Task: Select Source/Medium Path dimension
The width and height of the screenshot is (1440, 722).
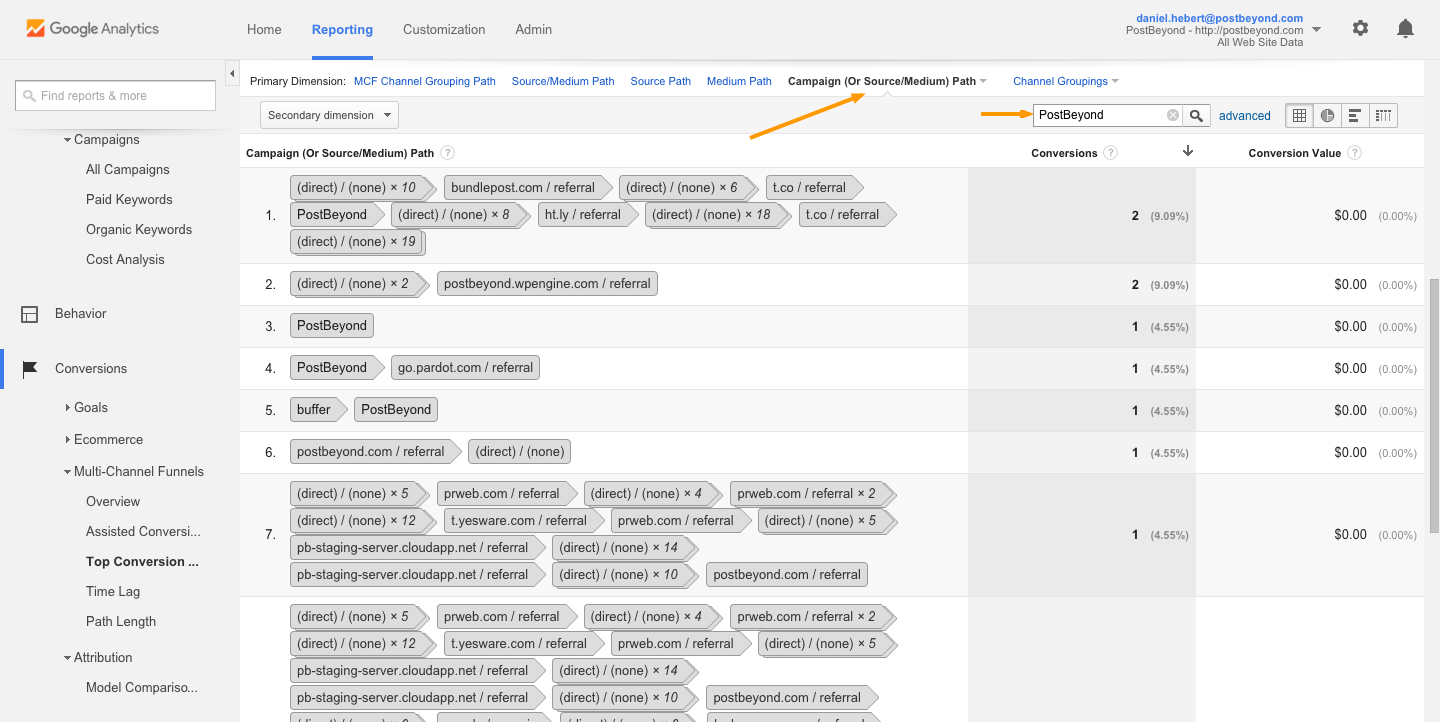Action: pos(563,81)
